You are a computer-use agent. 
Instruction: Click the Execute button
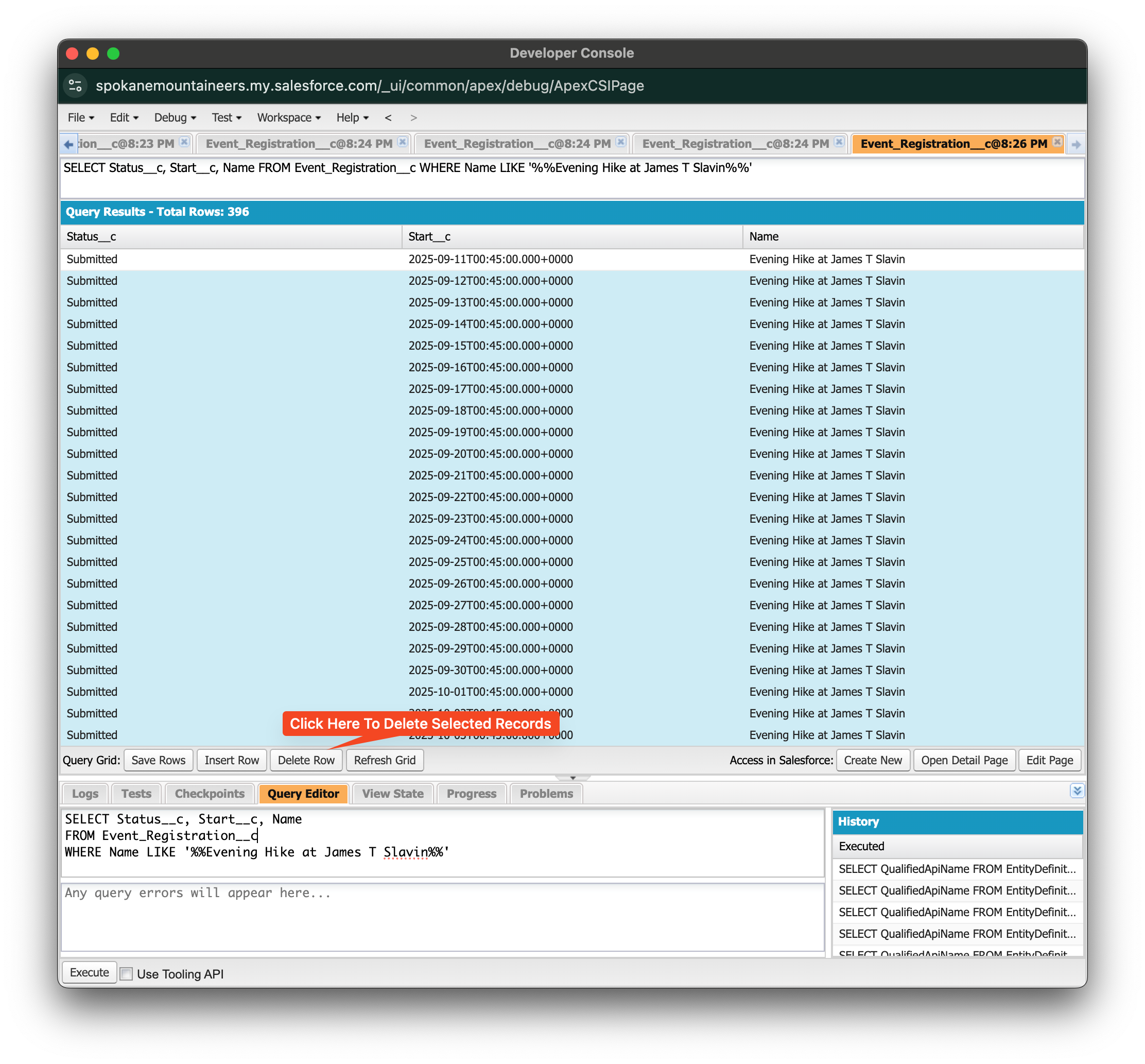[x=89, y=972]
